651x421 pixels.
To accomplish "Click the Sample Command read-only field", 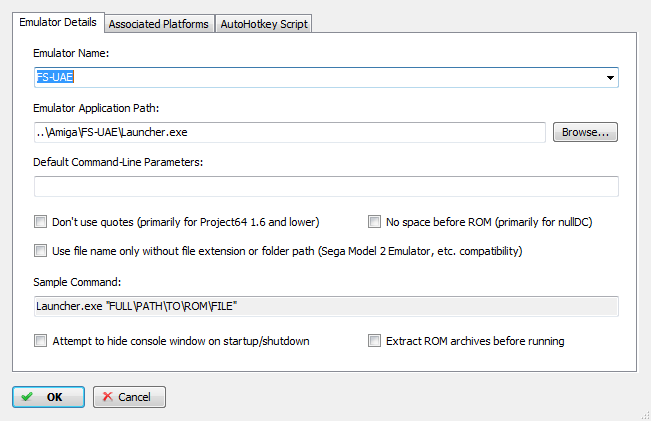I will [326, 306].
